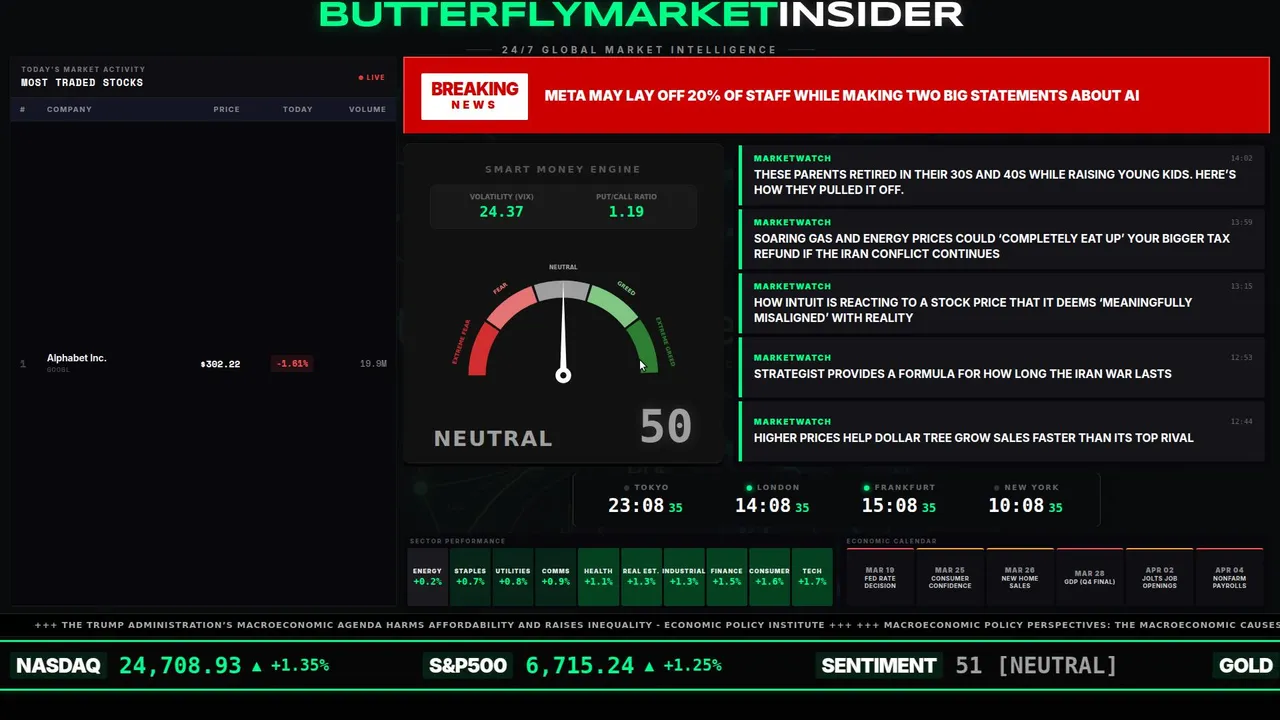Click the SENTIMENT ticker label
The width and height of the screenshot is (1280, 720).
click(x=879, y=665)
